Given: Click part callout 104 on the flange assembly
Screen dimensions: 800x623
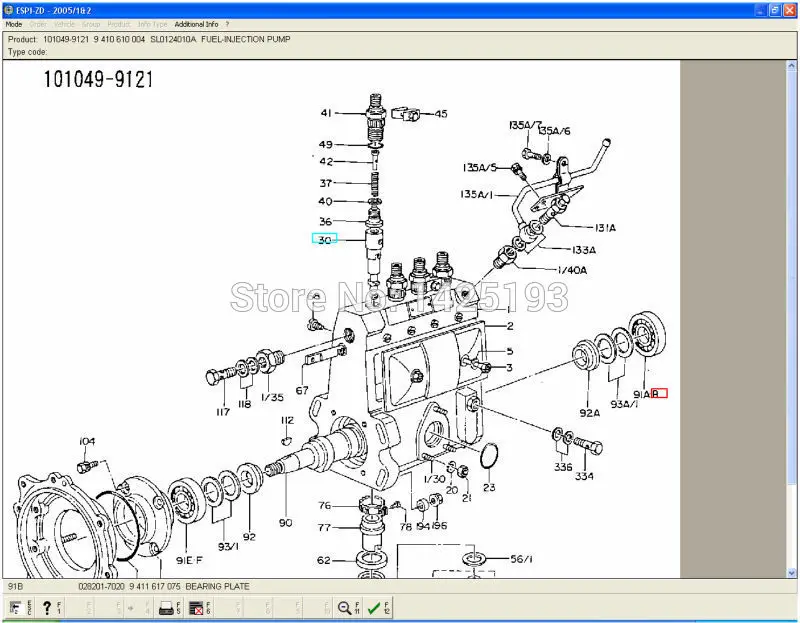Looking at the screenshot, I should pos(85,440).
